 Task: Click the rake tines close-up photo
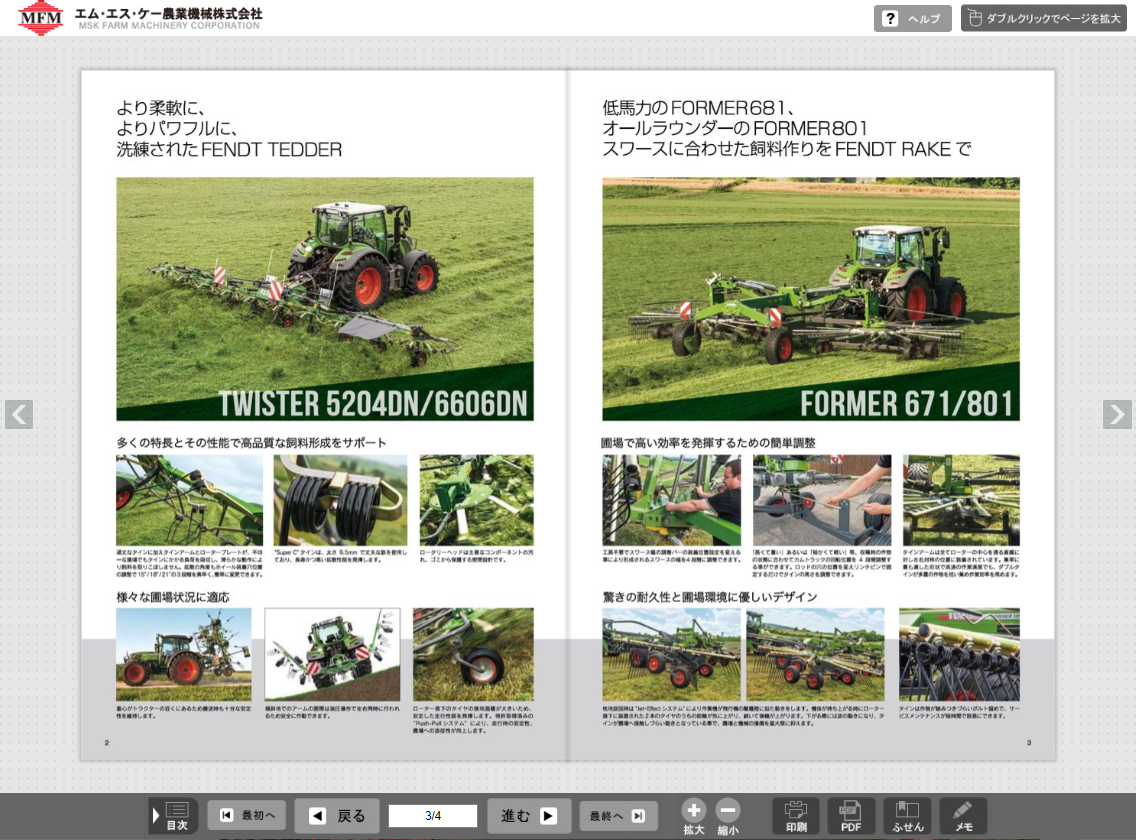[961, 500]
